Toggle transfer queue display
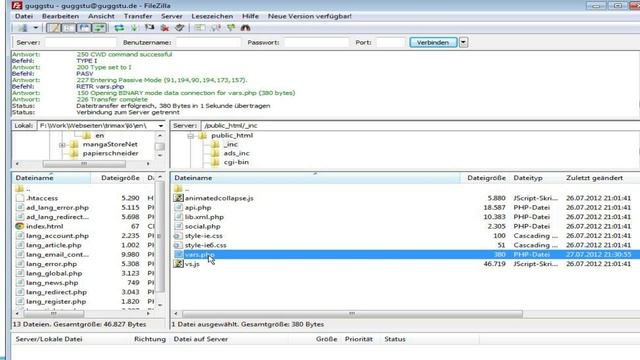 click(x=100, y=28)
